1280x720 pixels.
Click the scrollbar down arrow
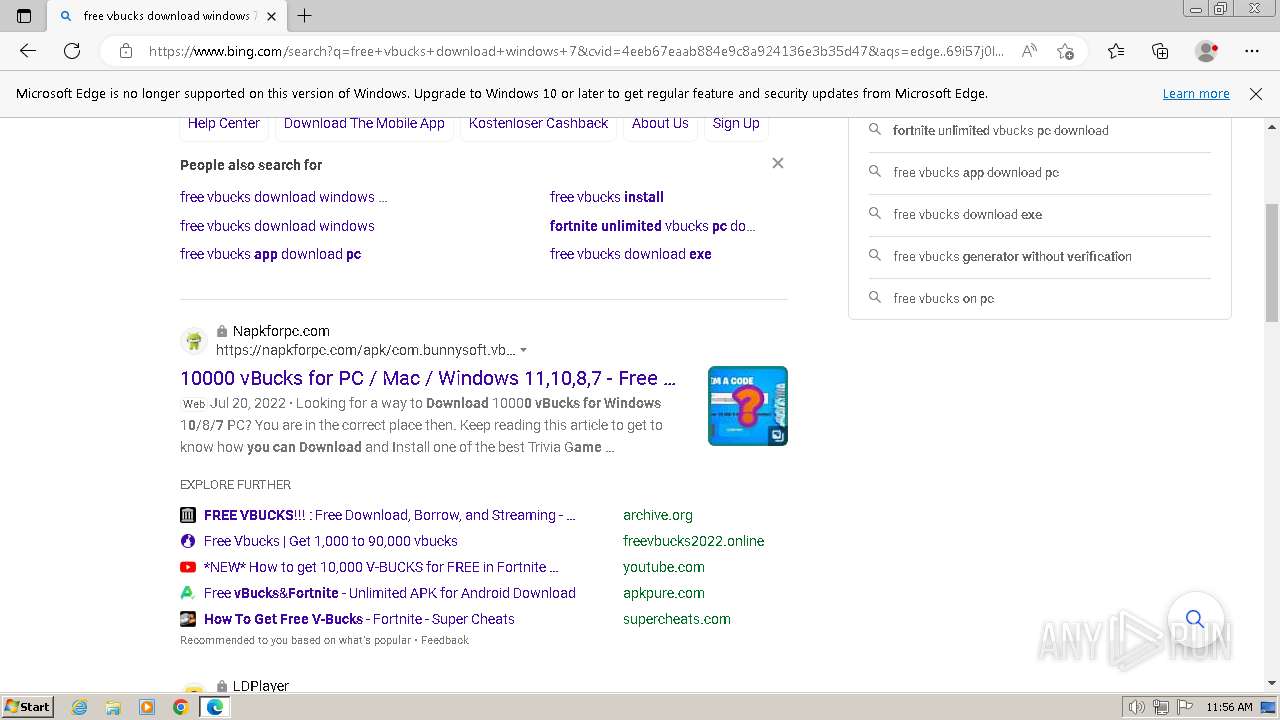pyautogui.click(x=1272, y=684)
